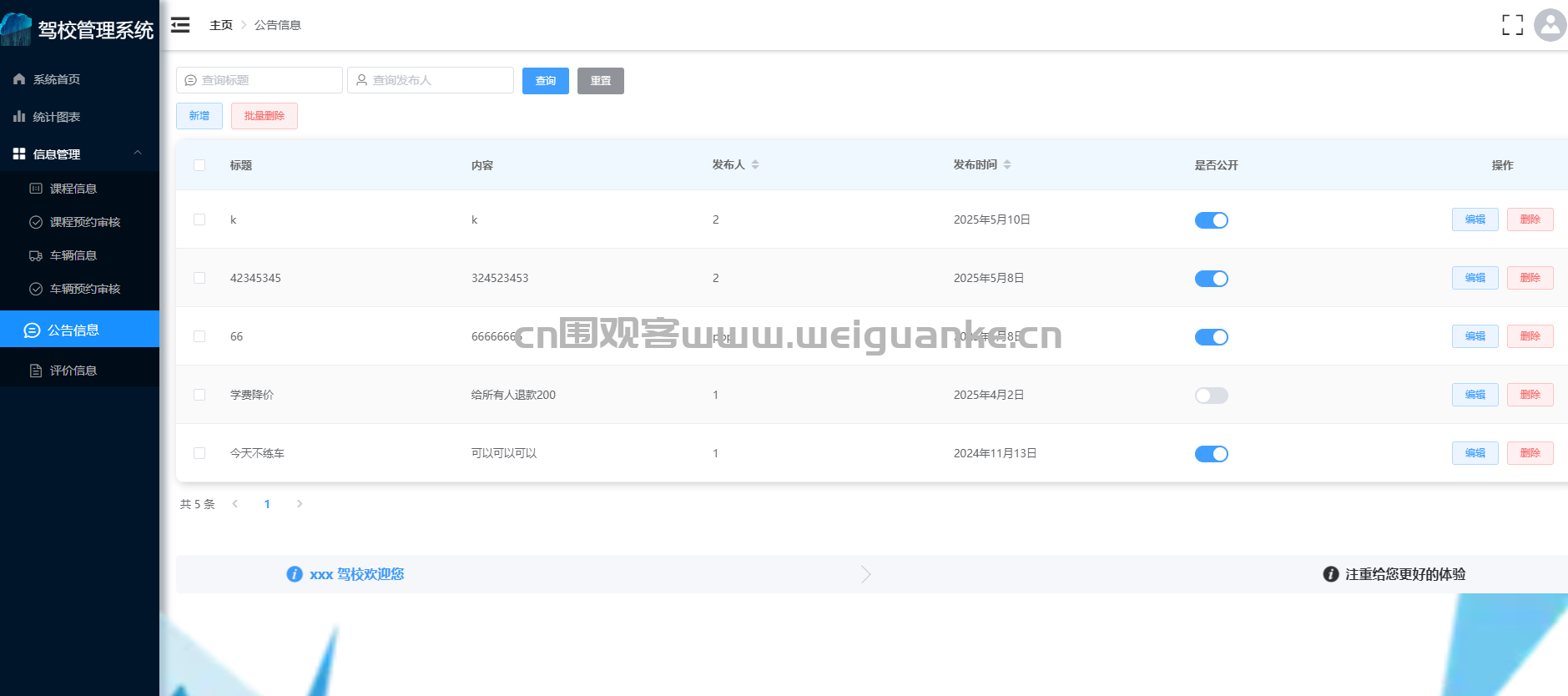Open 统计图表 menu item
The width and height of the screenshot is (1568, 696).
click(x=79, y=117)
